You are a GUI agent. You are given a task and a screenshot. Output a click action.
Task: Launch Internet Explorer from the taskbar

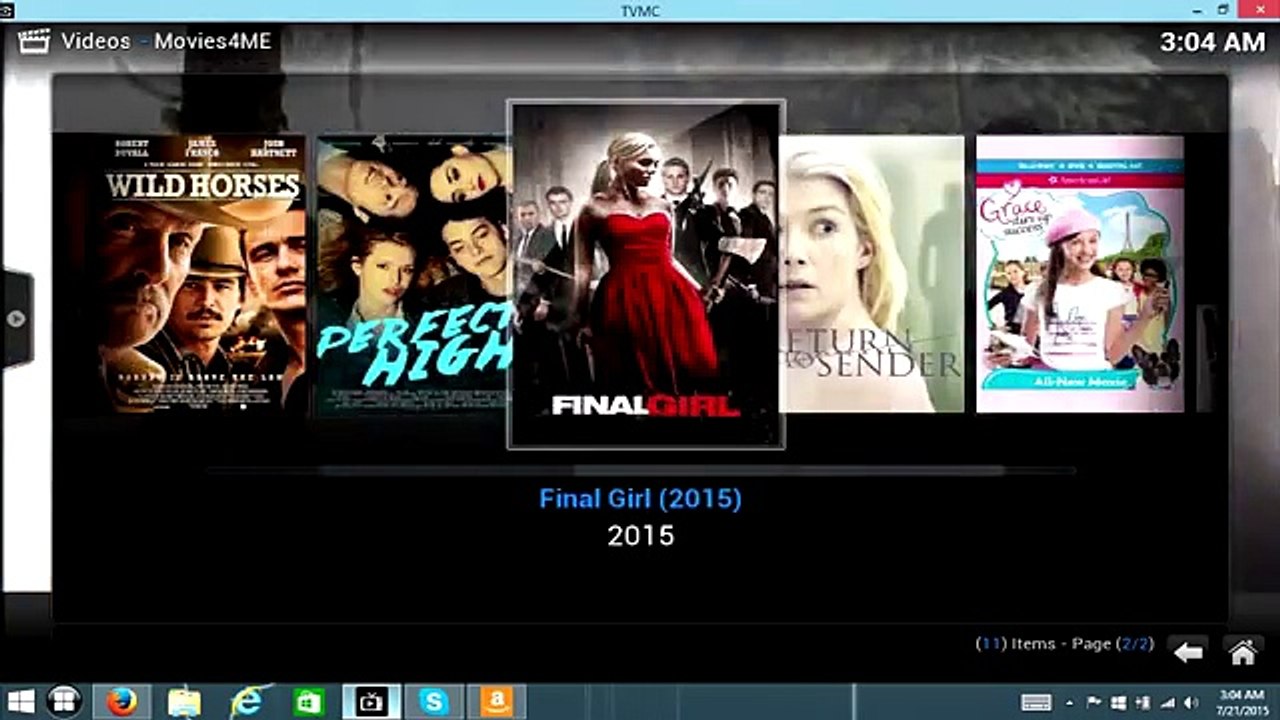point(246,702)
